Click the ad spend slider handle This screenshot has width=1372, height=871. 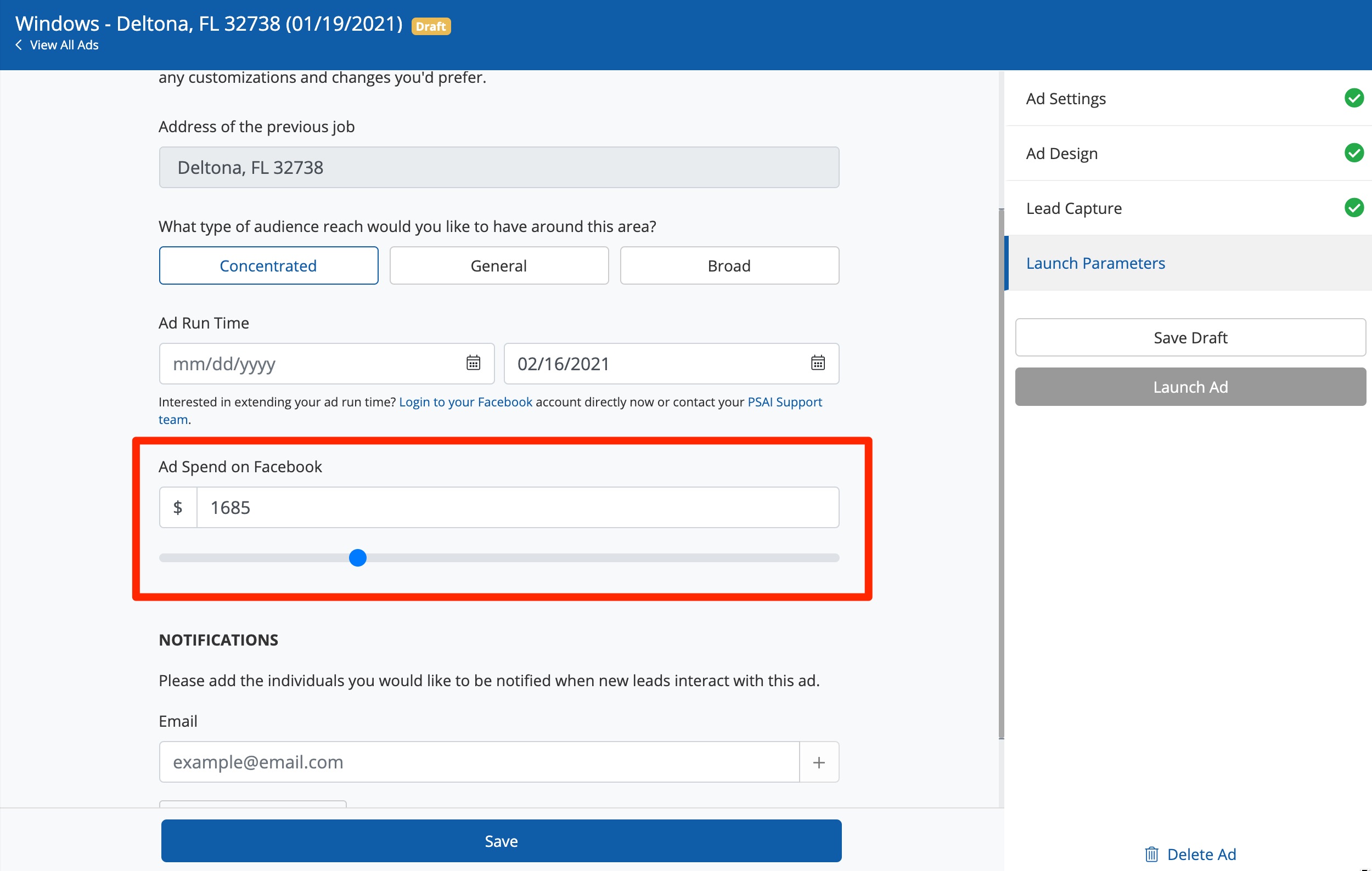357,558
